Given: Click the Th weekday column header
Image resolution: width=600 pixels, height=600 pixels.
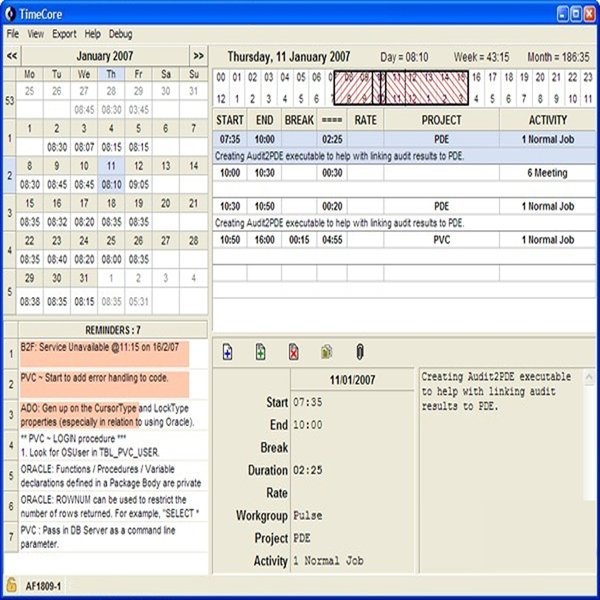Looking at the screenshot, I should pos(111,74).
